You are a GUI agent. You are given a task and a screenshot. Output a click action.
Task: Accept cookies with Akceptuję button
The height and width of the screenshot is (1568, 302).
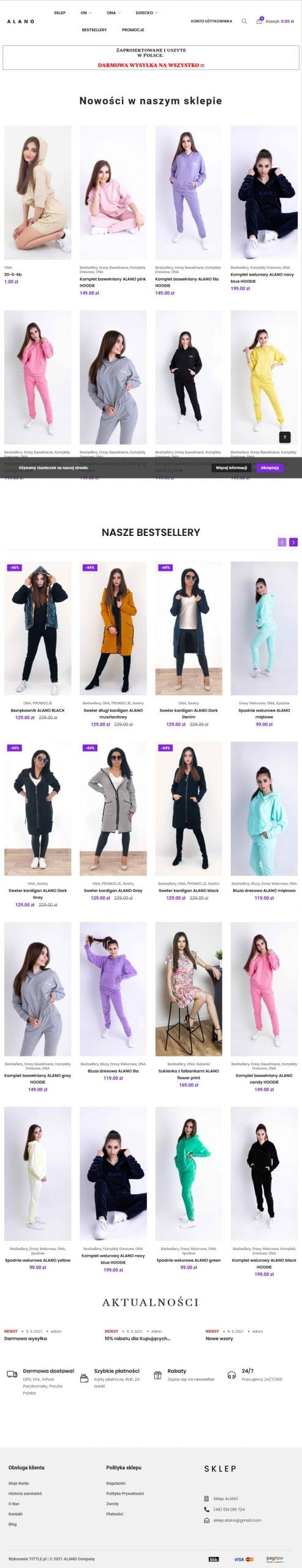click(x=270, y=467)
